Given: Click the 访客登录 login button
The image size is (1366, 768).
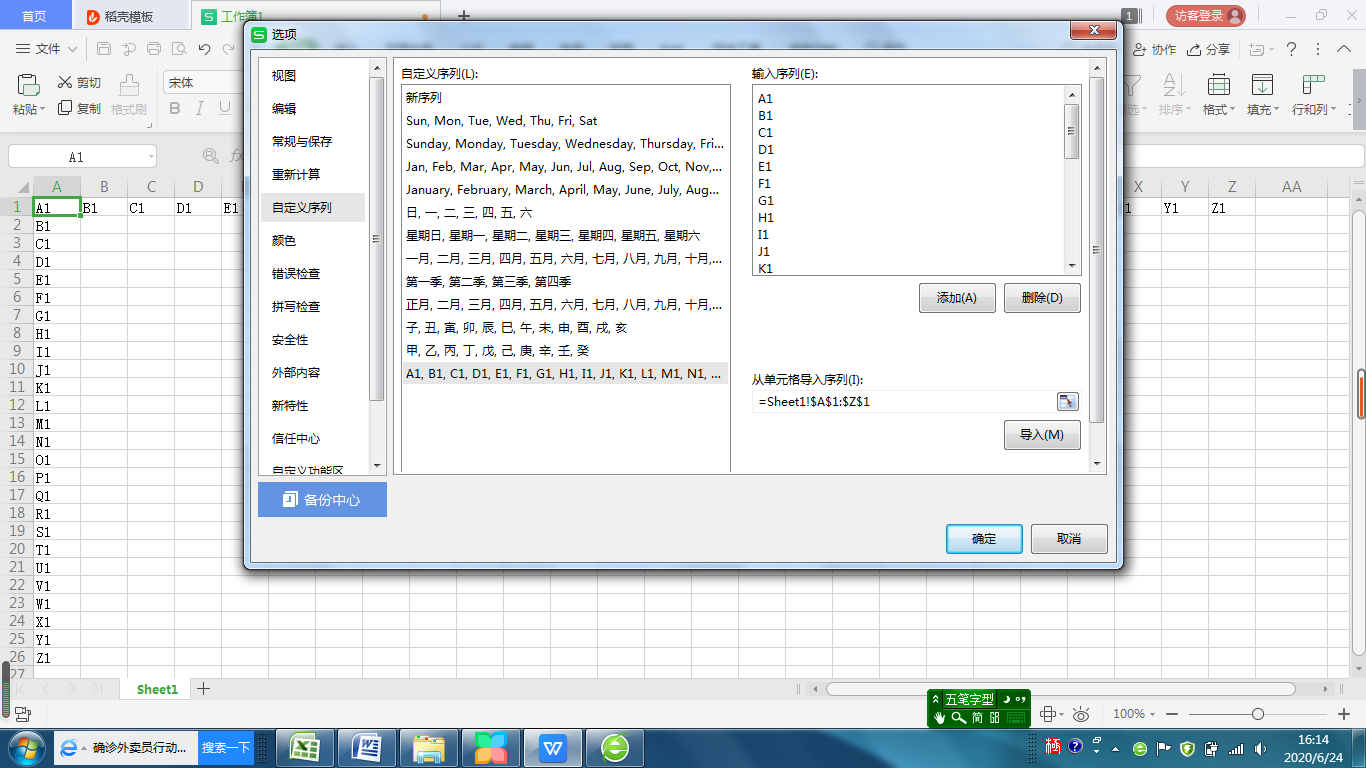Looking at the screenshot, I should click(1206, 16).
